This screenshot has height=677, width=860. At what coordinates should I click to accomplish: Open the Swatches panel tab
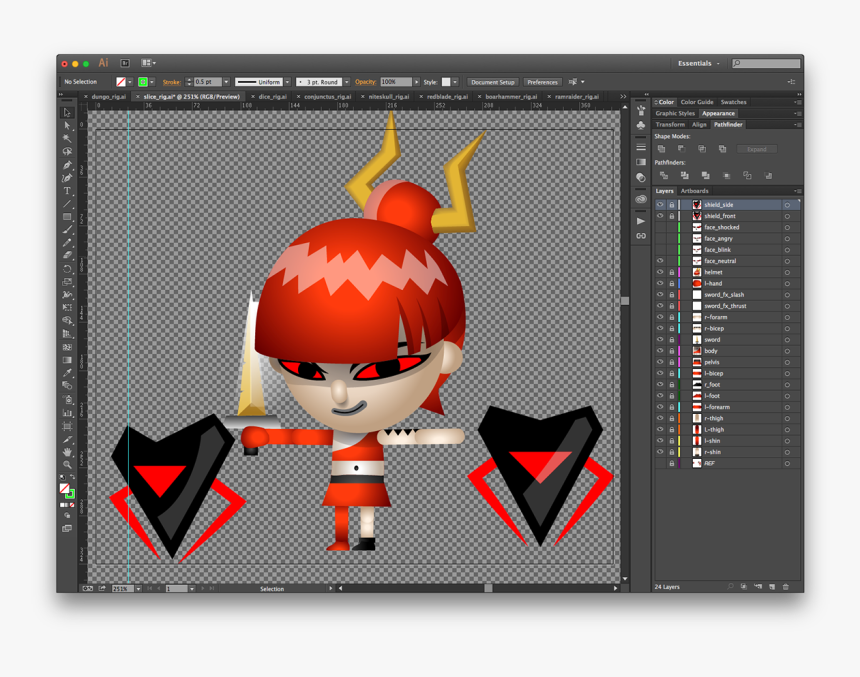coord(733,102)
